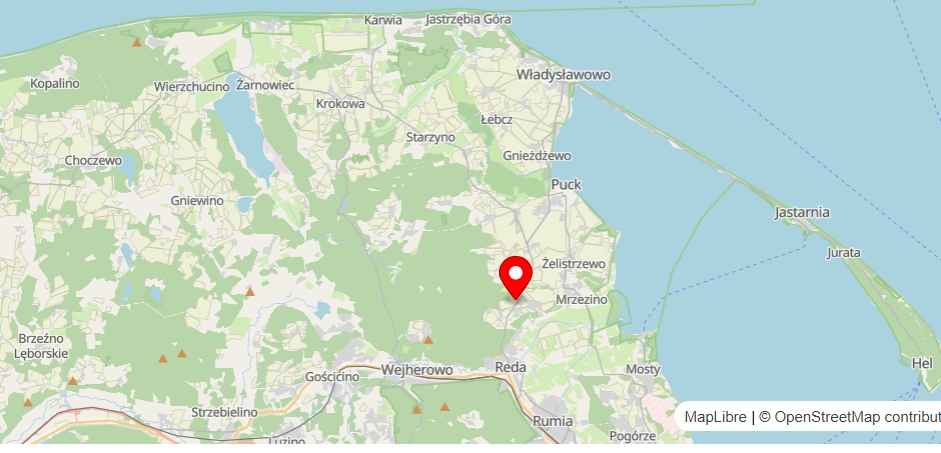This screenshot has width=941, height=453.
Task: Click the Władysławowo town label
Action: 564,74
